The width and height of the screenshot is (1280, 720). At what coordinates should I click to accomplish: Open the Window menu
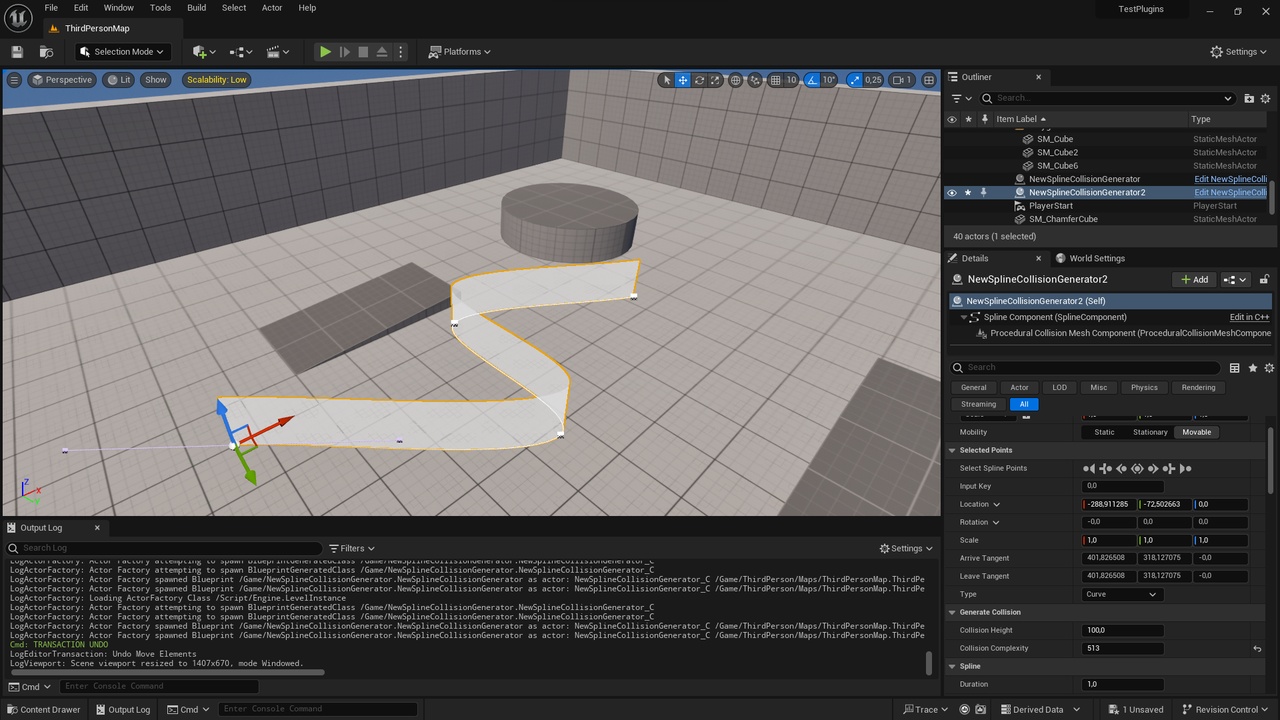coord(118,8)
